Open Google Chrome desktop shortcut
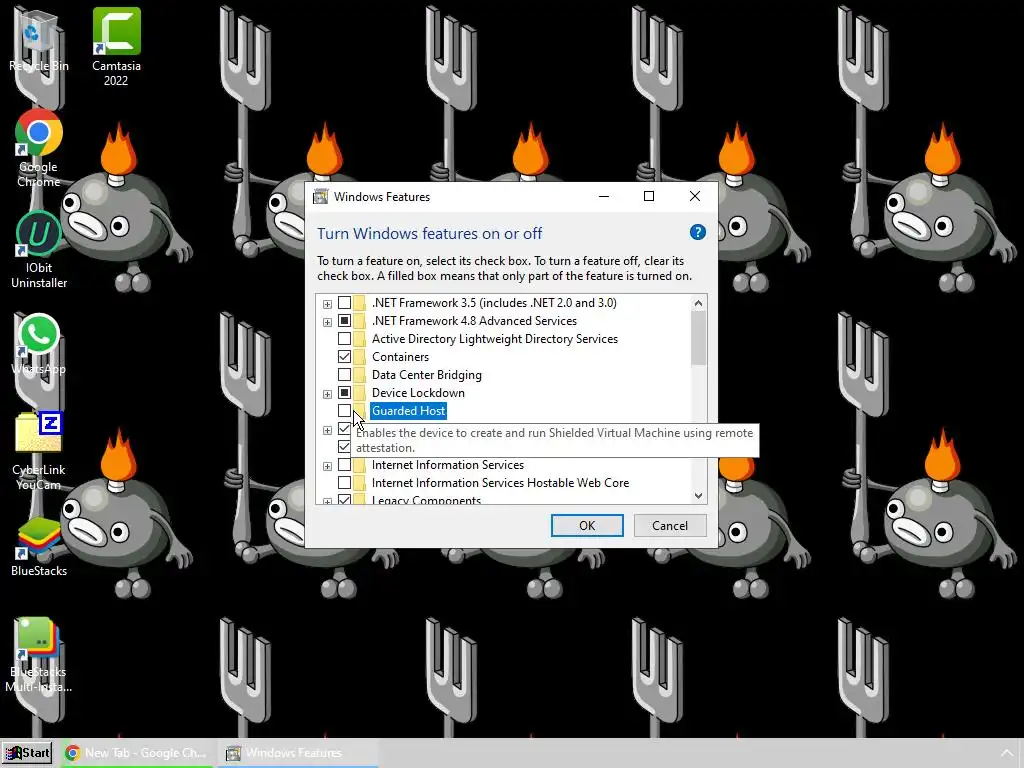1024x768 pixels. pos(39,148)
